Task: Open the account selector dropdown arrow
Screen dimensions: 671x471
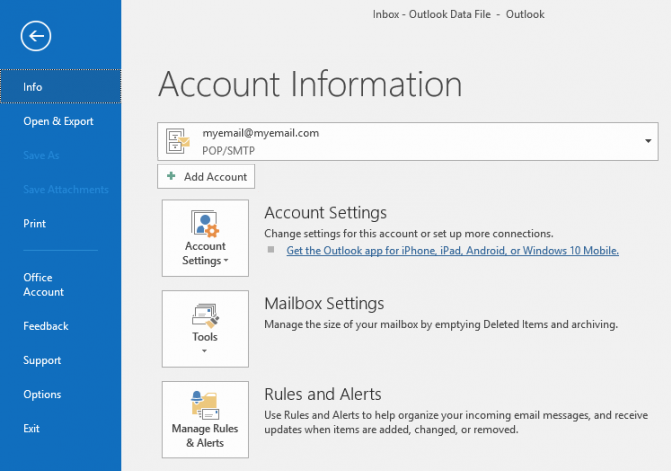Action: tap(648, 141)
